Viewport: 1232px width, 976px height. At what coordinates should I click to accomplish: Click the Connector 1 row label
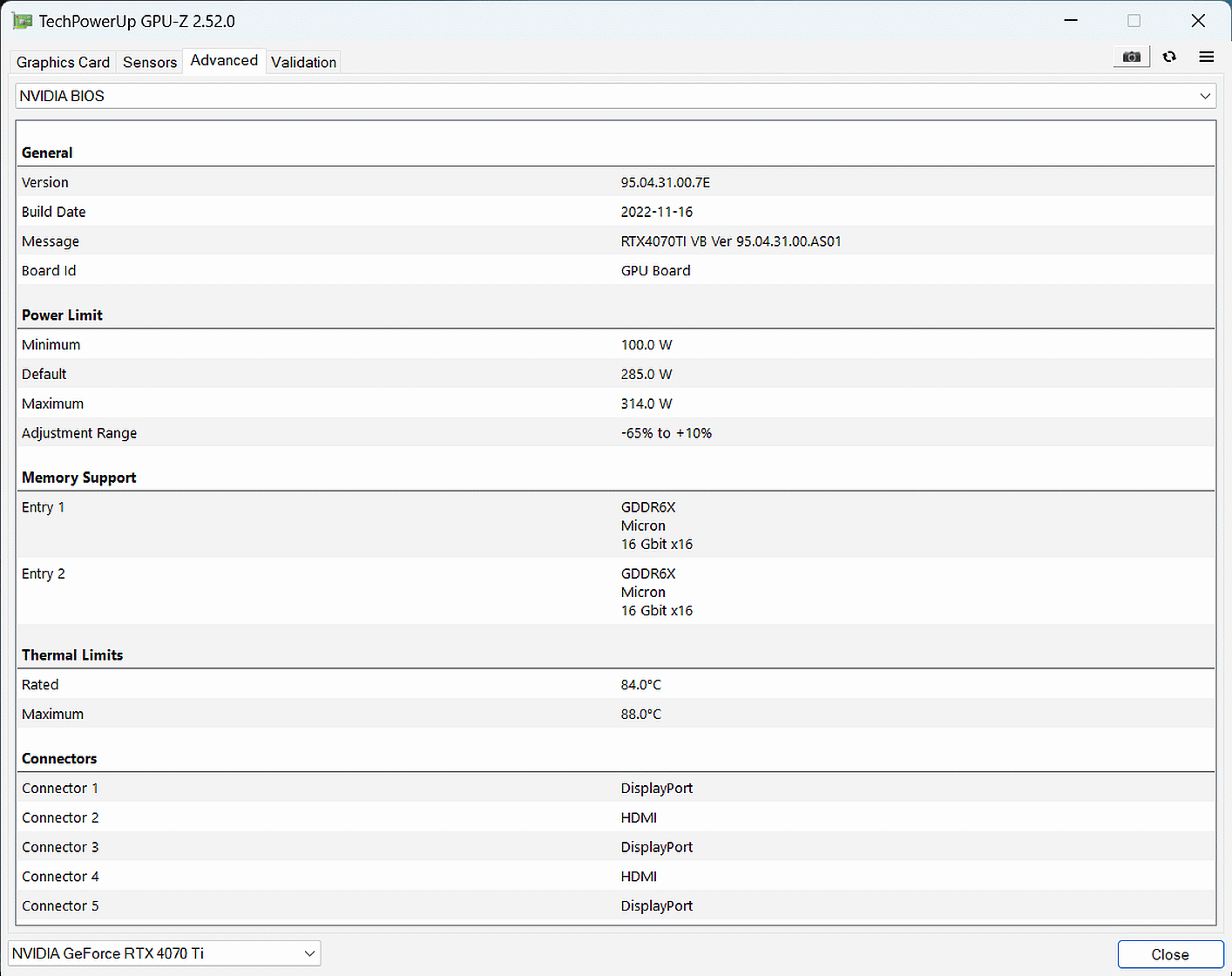(x=60, y=789)
